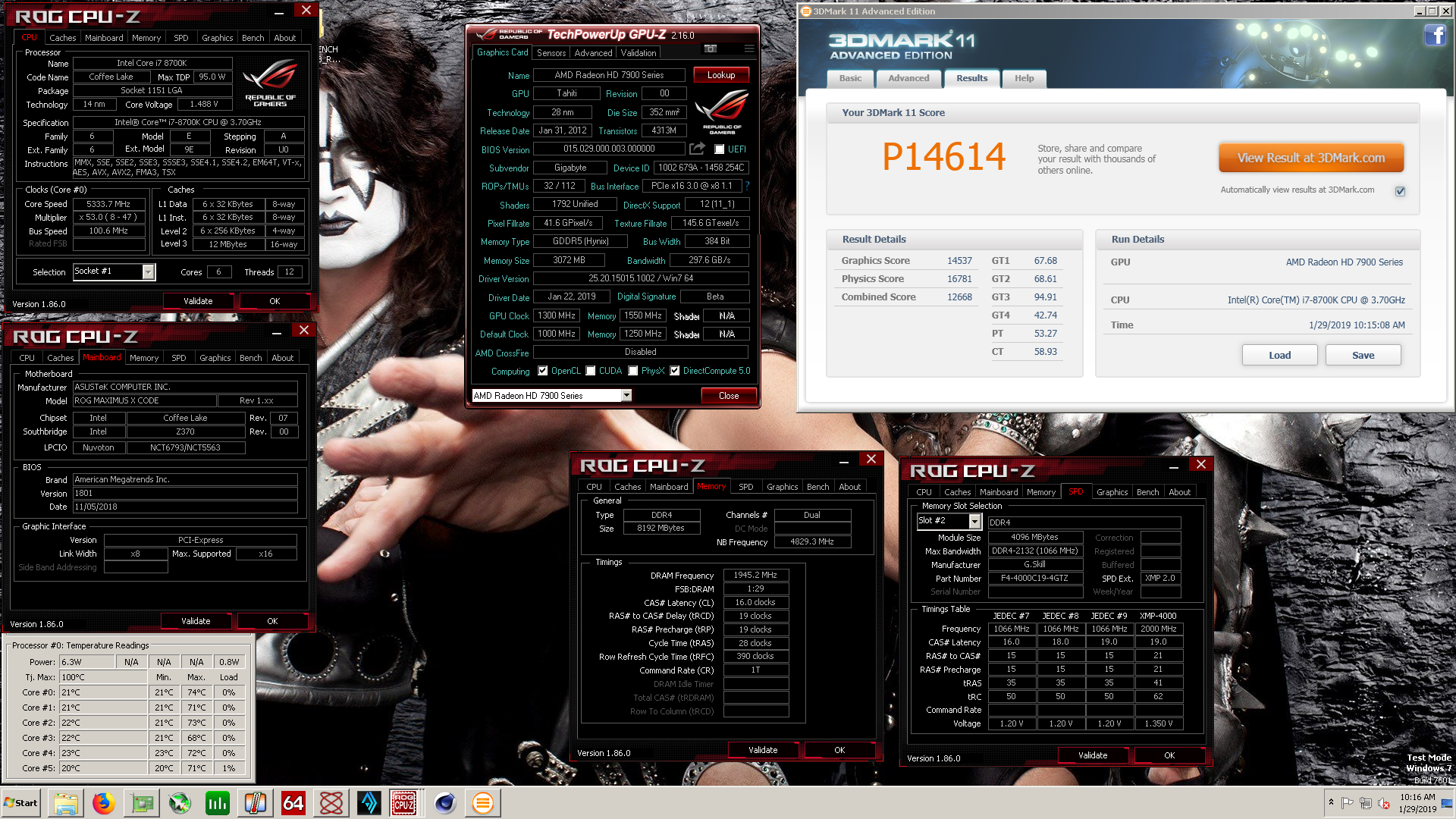The width and height of the screenshot is (1456, 819).
Task: Open Graphics tab in CPU-Z Memory window
Action: point(782,487)
